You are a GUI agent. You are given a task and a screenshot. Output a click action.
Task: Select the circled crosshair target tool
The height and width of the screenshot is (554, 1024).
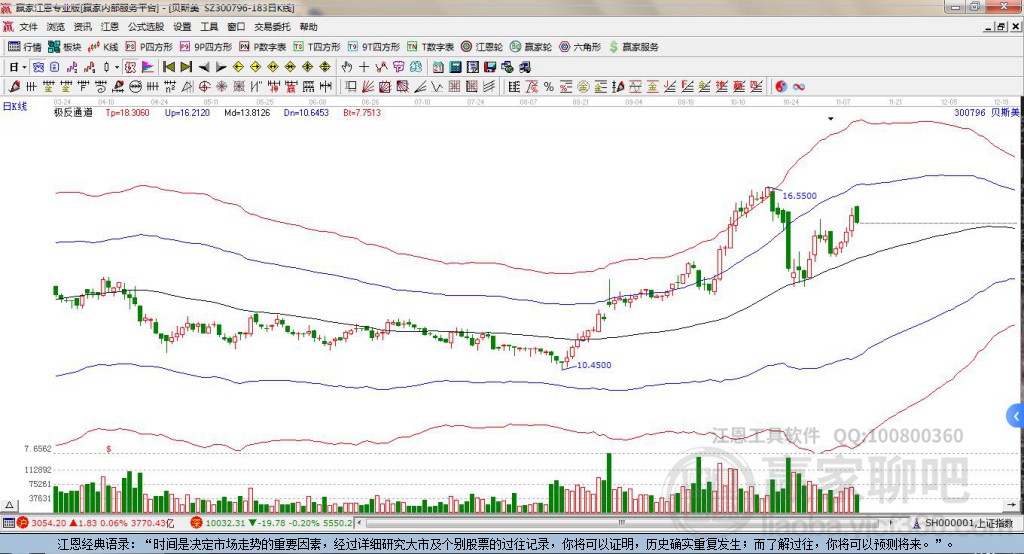click(204, 86)
